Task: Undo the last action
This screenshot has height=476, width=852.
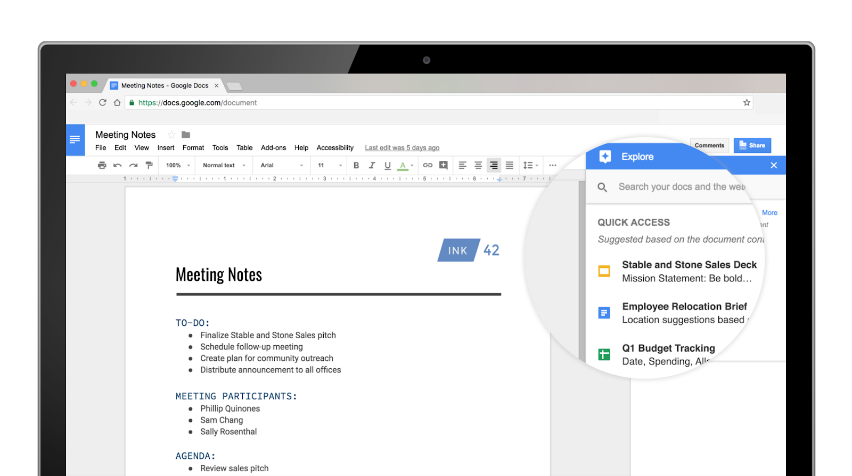Action: click(x=118, y=165)
